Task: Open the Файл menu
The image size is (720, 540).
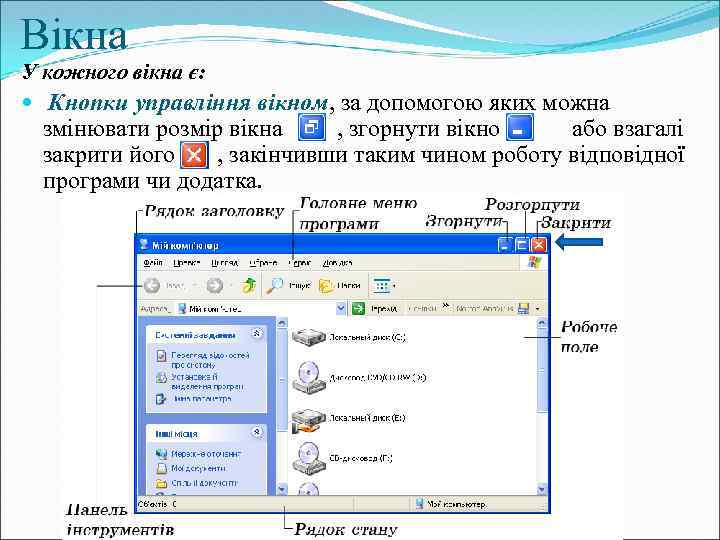Action: (x=153, y=263)
